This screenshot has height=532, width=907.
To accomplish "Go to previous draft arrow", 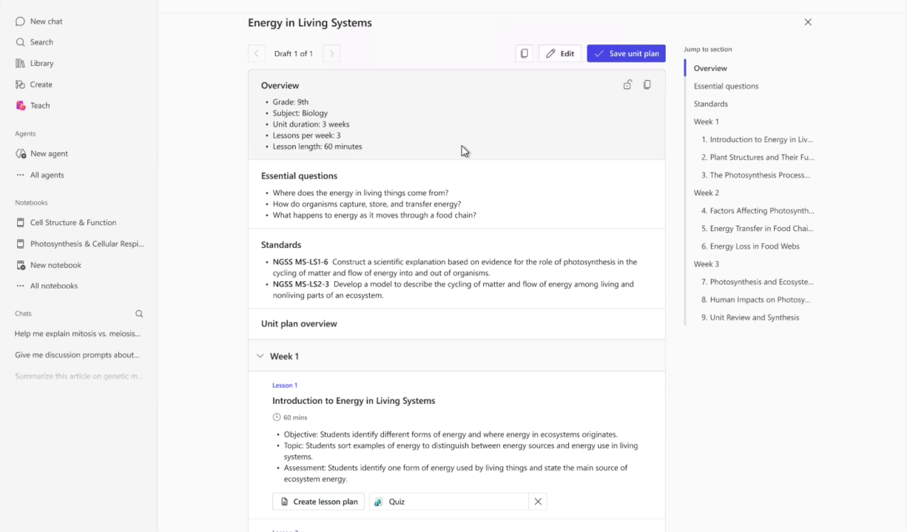I will [257, 53].
